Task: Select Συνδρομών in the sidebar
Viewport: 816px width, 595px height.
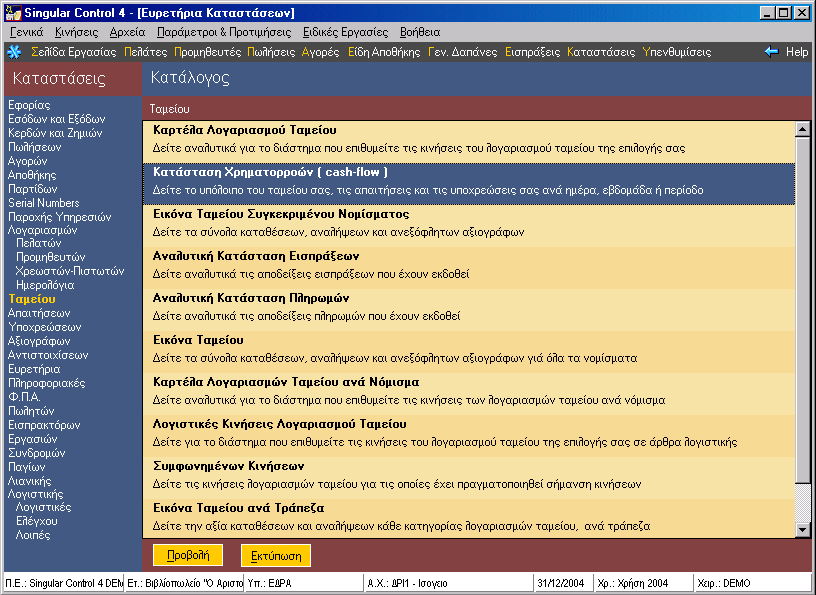Action: tap(36, 453)
